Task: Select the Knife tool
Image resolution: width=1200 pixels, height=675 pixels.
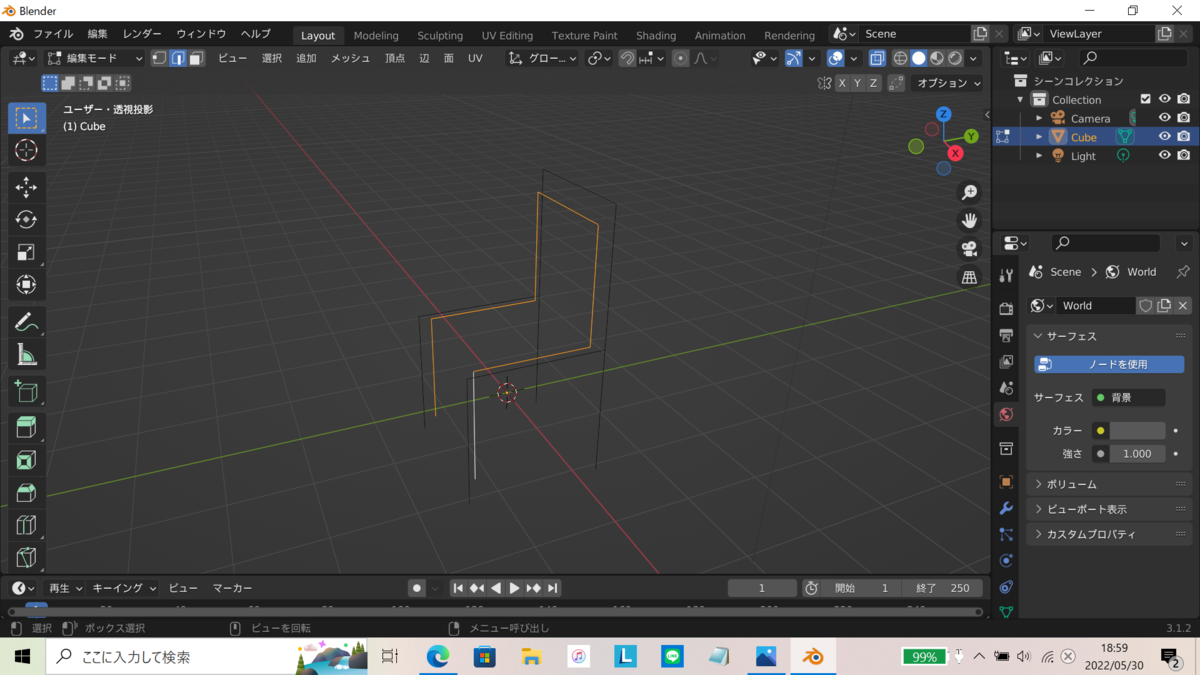Action: 27,557
